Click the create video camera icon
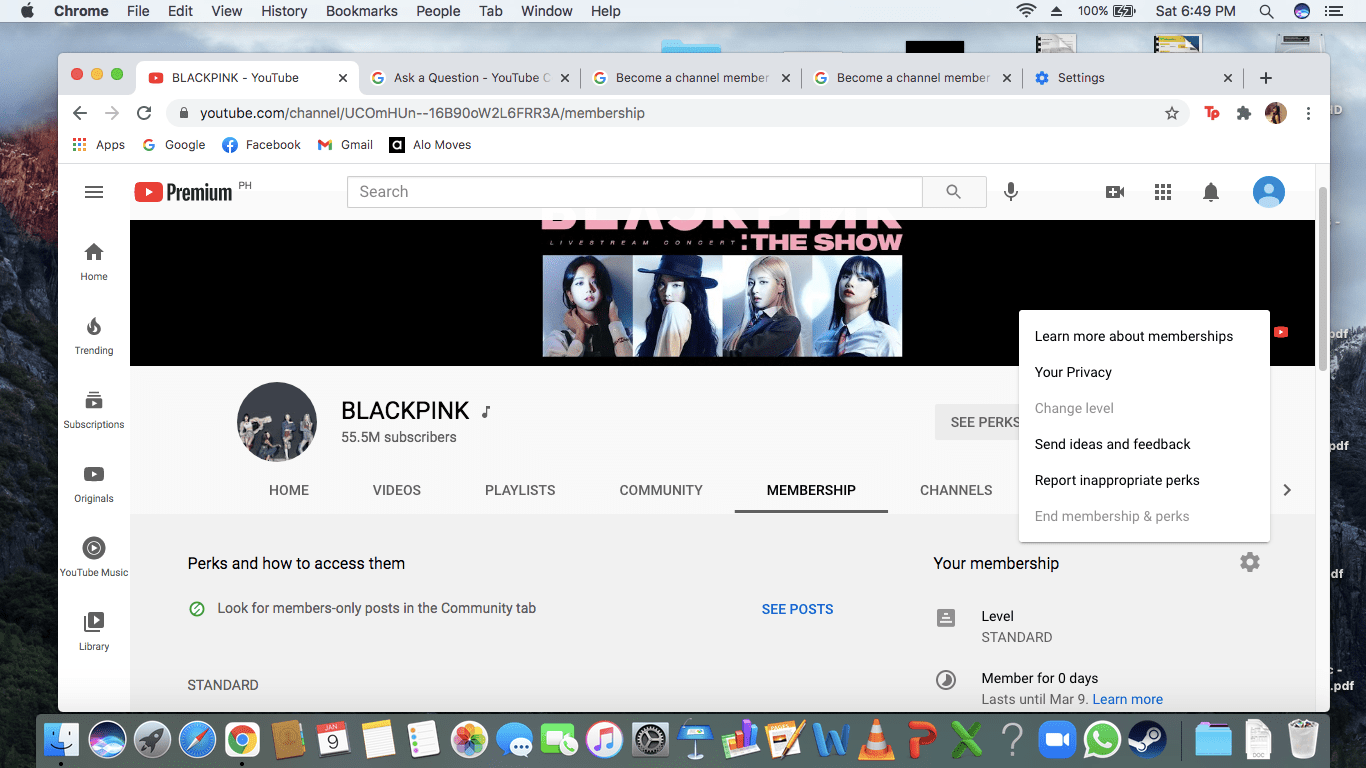 1115,192
